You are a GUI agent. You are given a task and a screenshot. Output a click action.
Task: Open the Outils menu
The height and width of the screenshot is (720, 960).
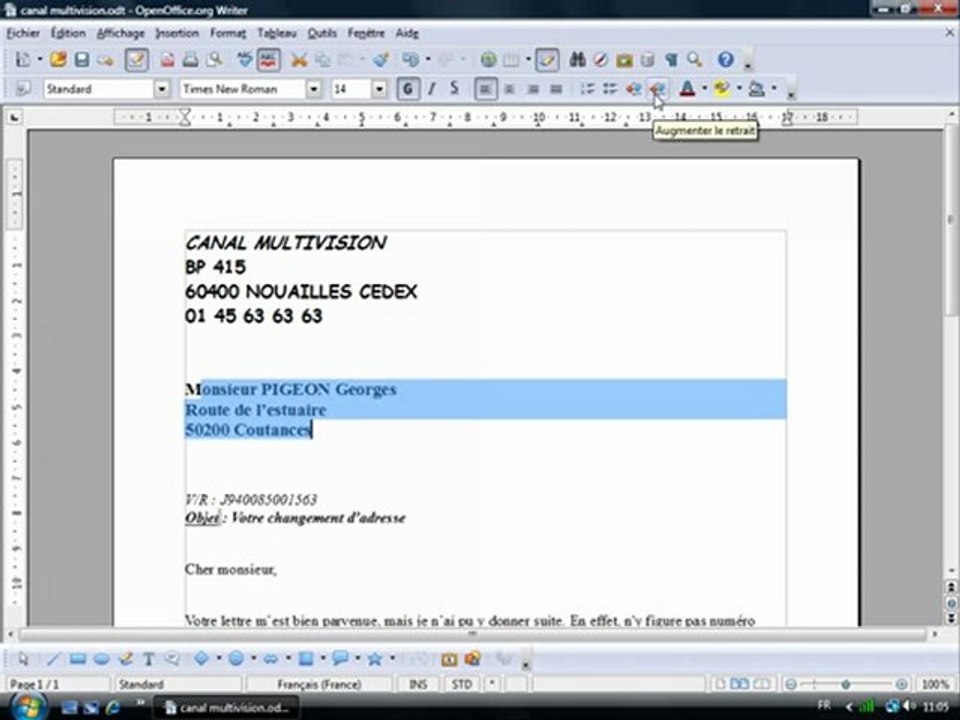pos(322,33)
